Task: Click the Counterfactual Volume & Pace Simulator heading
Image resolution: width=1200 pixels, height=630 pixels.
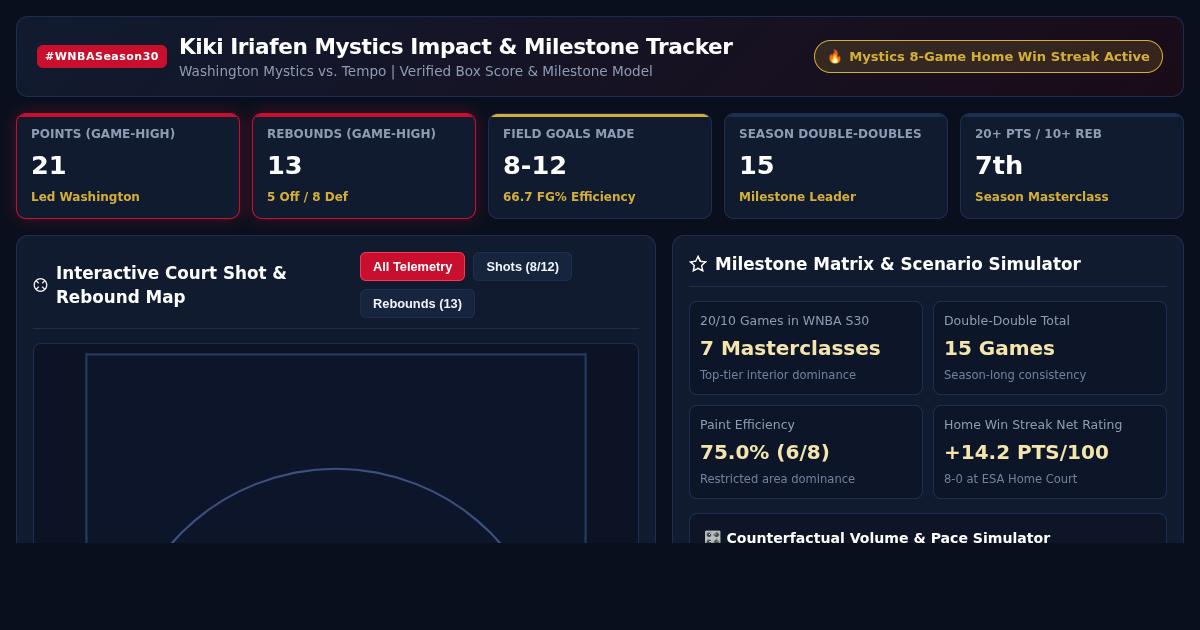Action: click(888, 538)
